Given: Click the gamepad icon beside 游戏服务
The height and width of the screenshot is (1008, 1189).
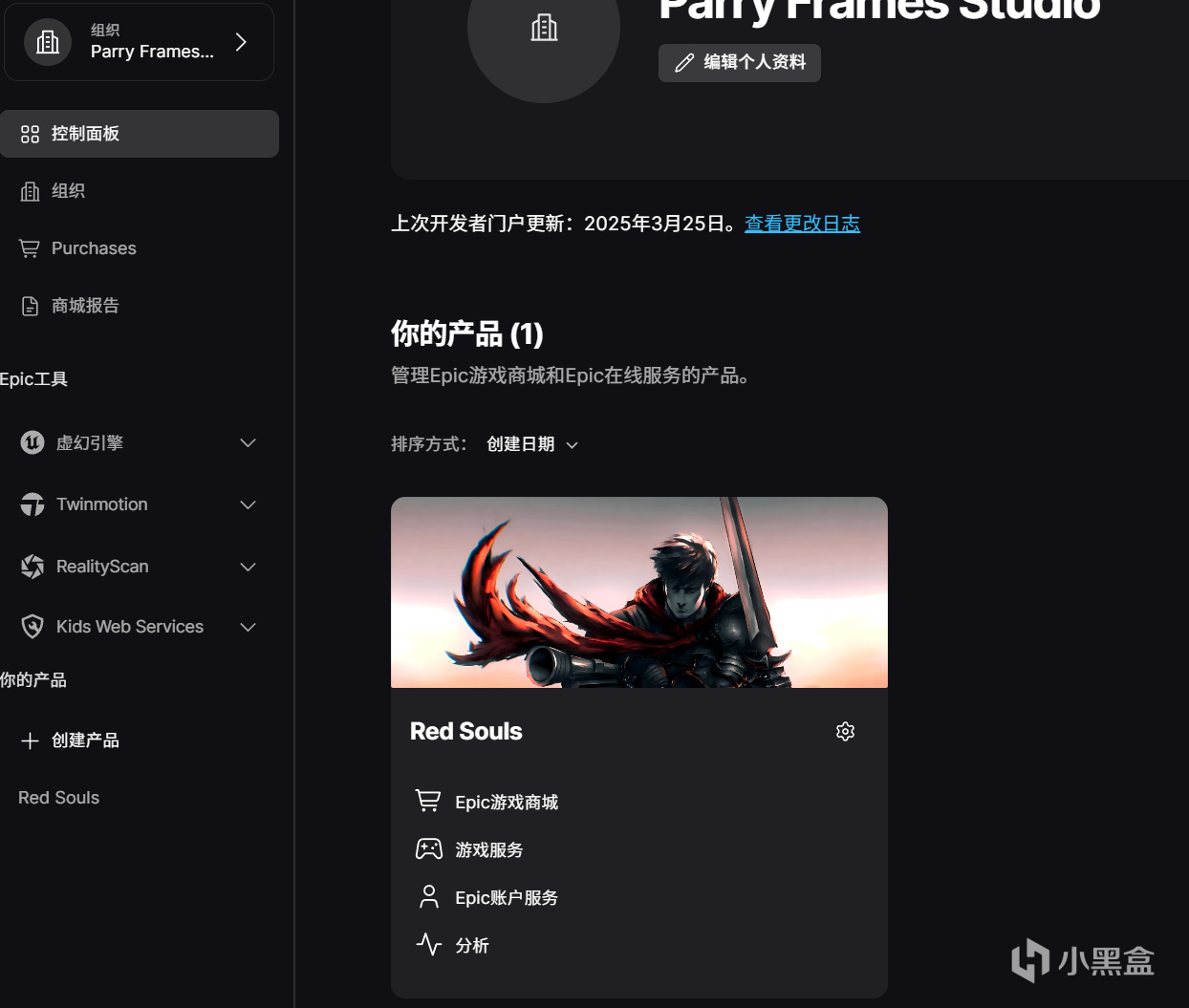Looking at the screenshot, I should (429, 848).
